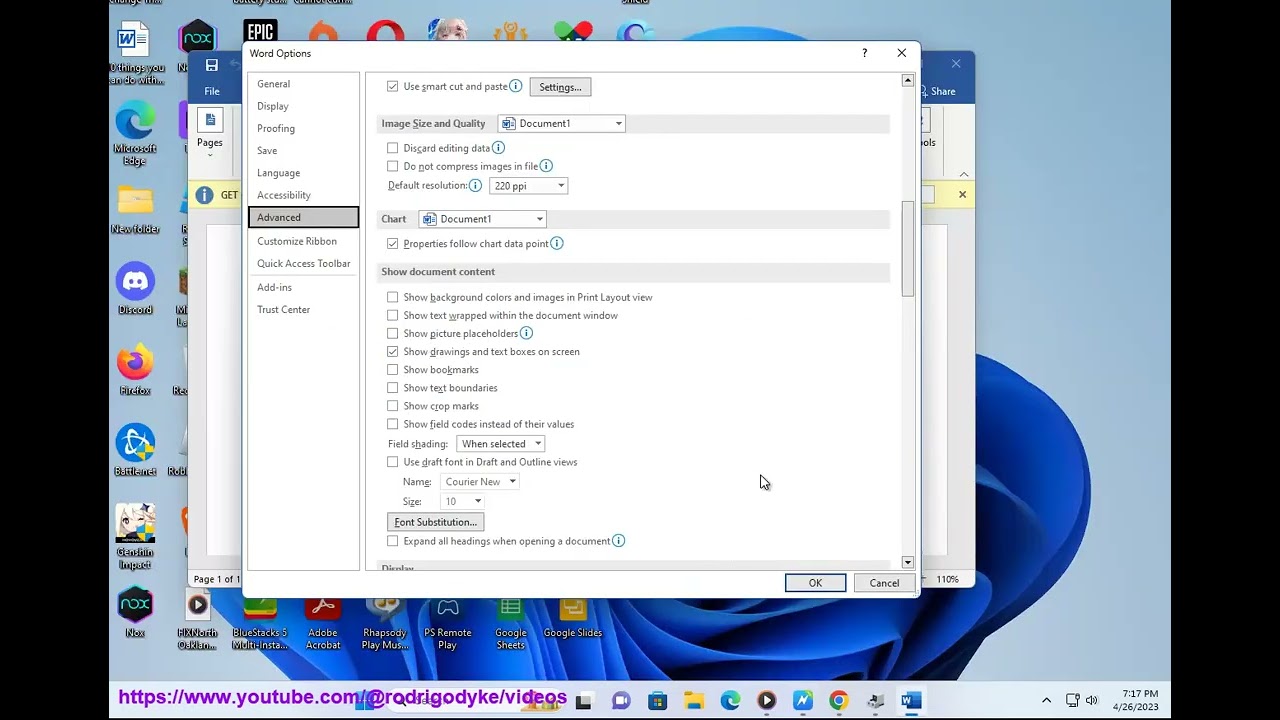Enable Show field codes instead of values
Screen dimensions: 1280x720
(x=392, y=424)
